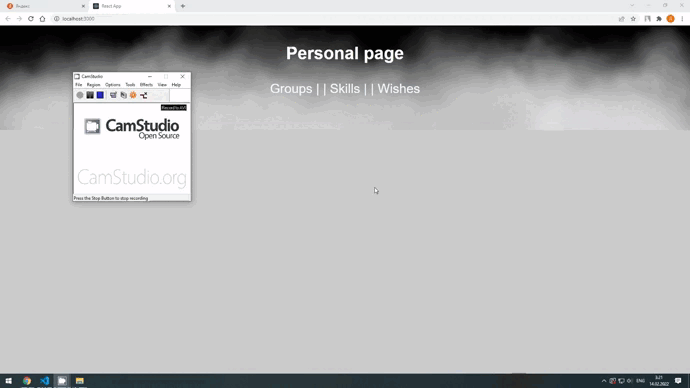Open the CamStudio Options menu
The width and height of the screenshot is (690, 388).
[x=113, y=84]
